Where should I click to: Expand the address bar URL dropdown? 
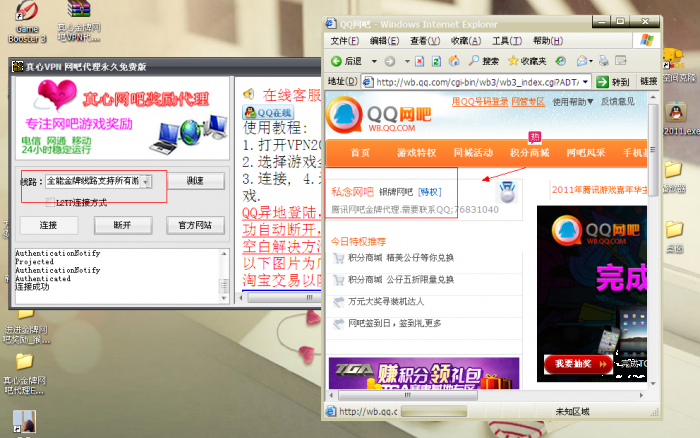pos(585,82)
